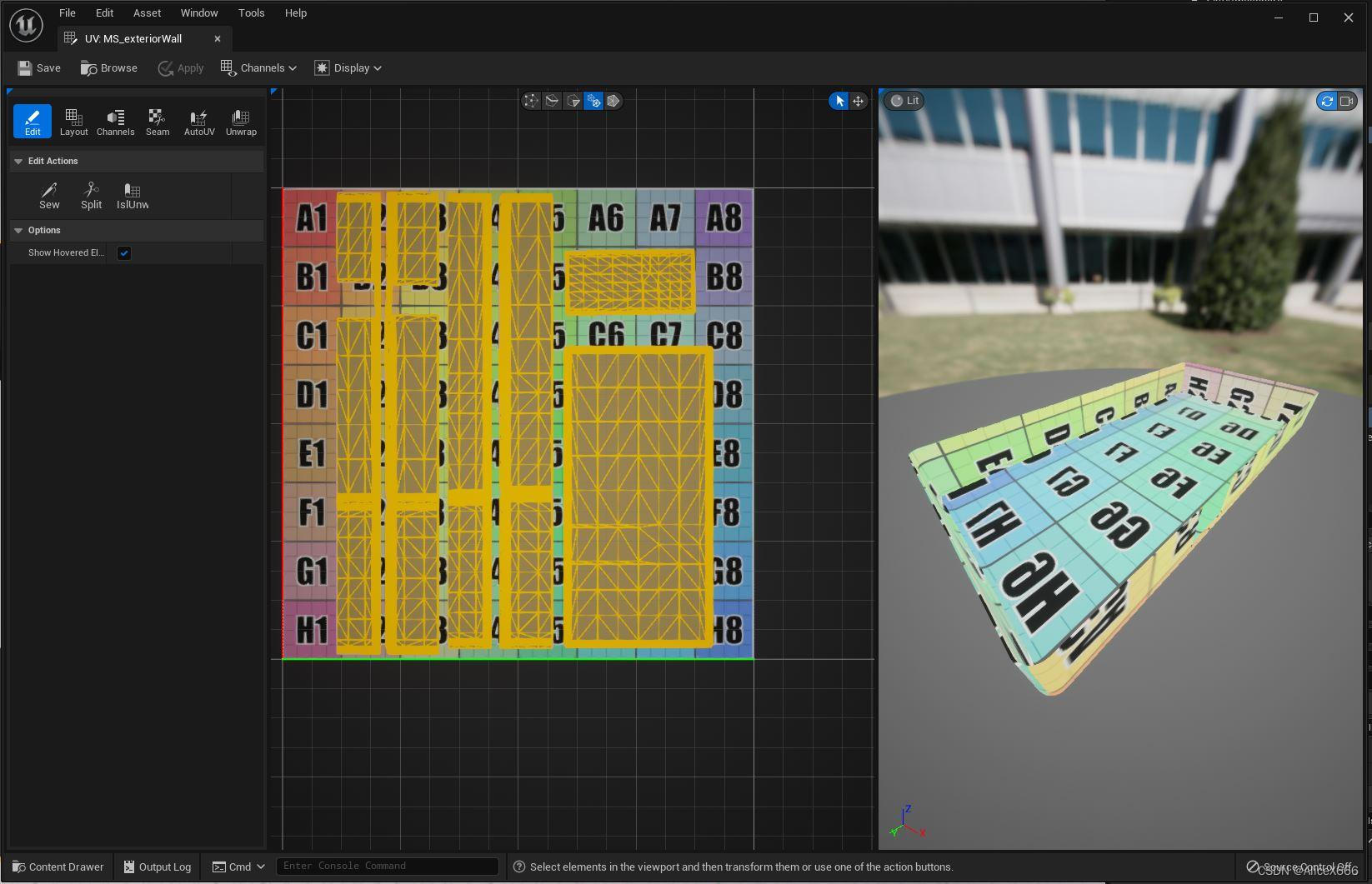Image resolution: width=1372 pixels, height=884 pixels.
Task: Collapse the Options section
Action: point(18,230)
